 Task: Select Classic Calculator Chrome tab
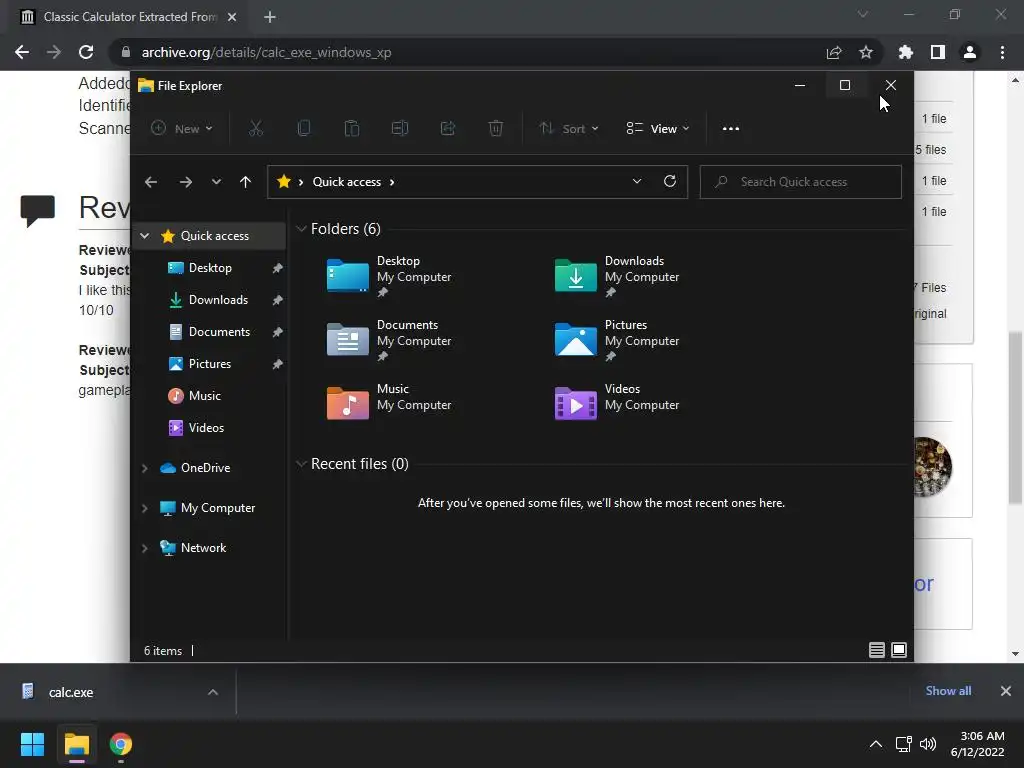coord(129,17)
